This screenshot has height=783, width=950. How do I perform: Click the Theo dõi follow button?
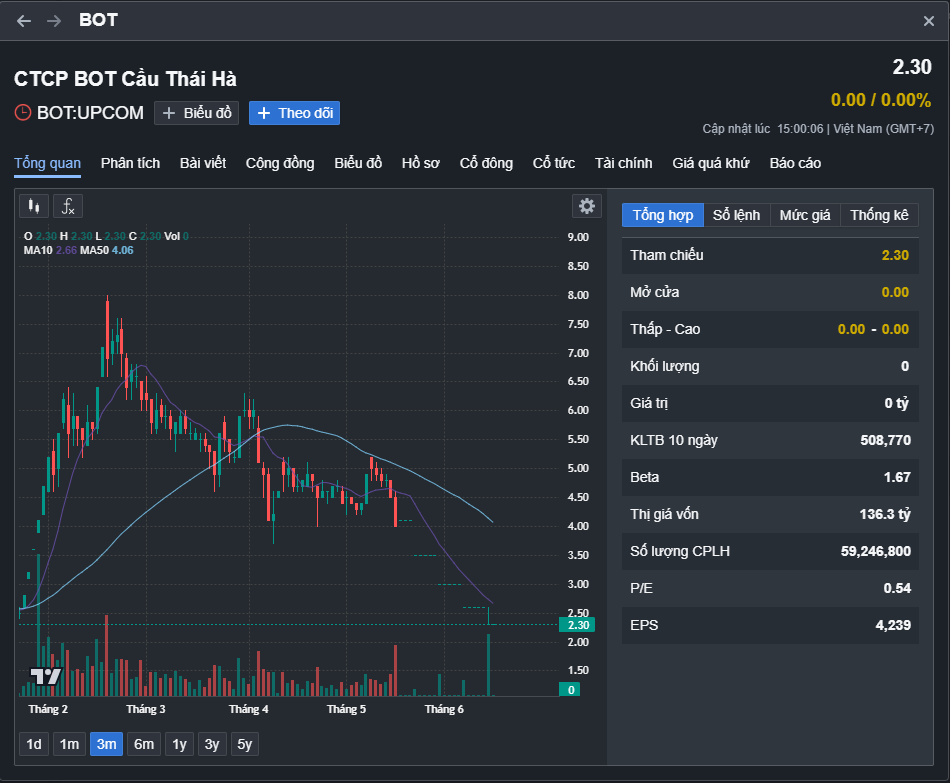pyautogui.click(x=294, y=113)
